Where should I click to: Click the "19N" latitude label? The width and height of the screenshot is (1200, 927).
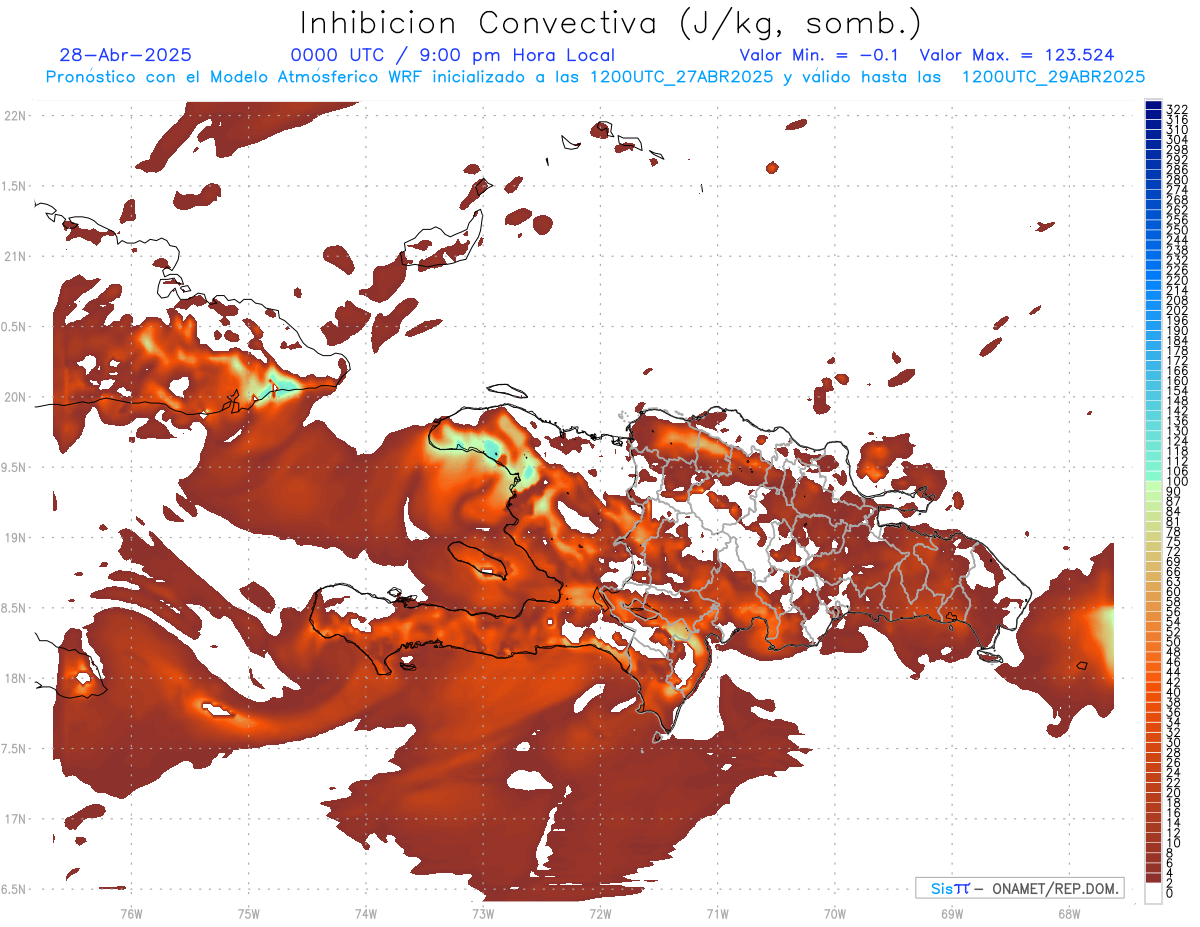[x=16, y=537]
